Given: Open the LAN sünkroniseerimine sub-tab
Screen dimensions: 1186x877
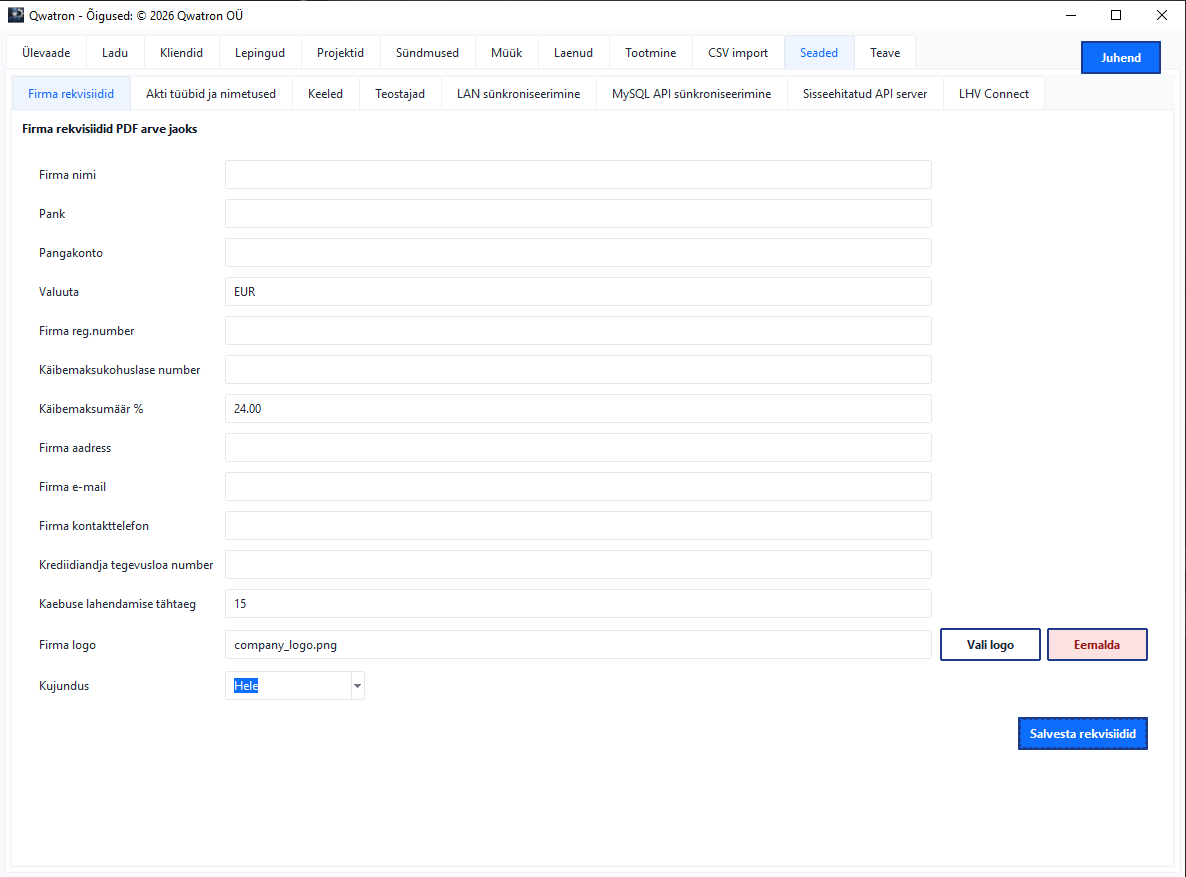Looking at the screenshot, I should click(x=519, y=94).
